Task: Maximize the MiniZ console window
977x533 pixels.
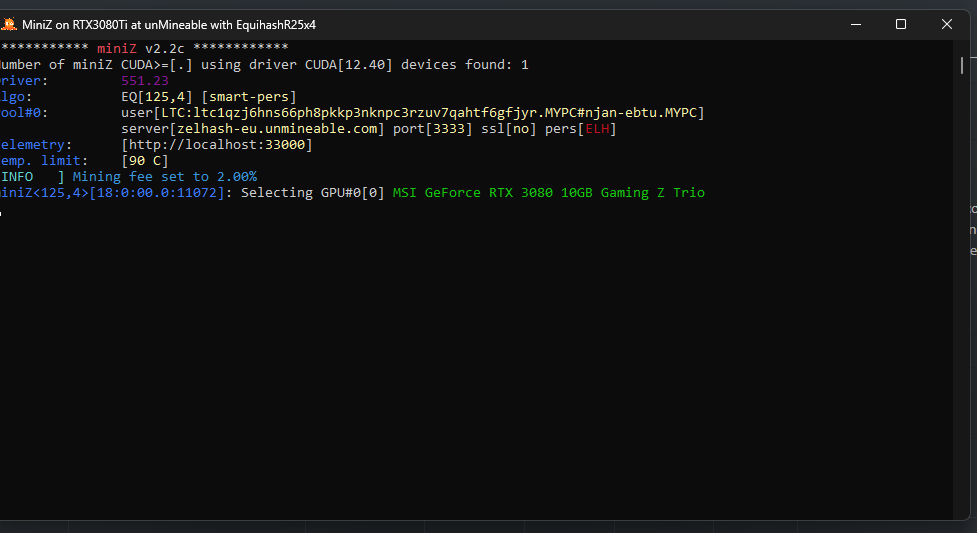Action: tap(901, 24)
